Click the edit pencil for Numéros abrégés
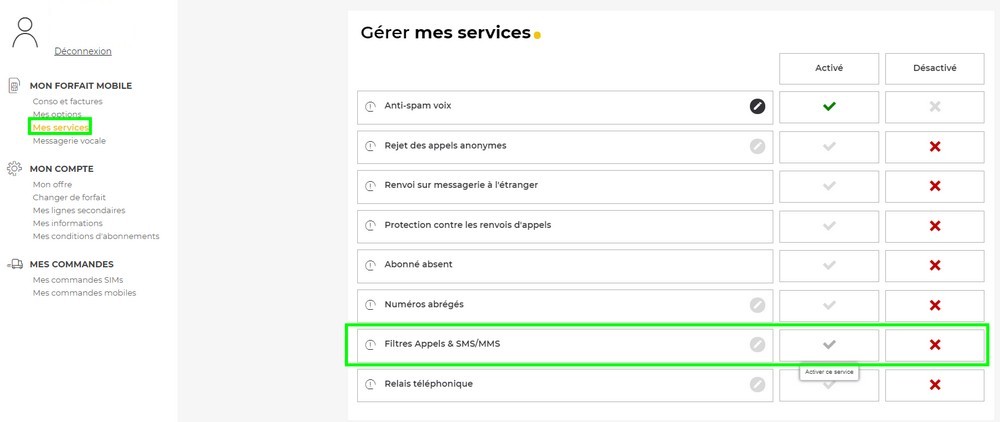Image resolution: width=1000 pixels, height=422 pixels. 757,305
